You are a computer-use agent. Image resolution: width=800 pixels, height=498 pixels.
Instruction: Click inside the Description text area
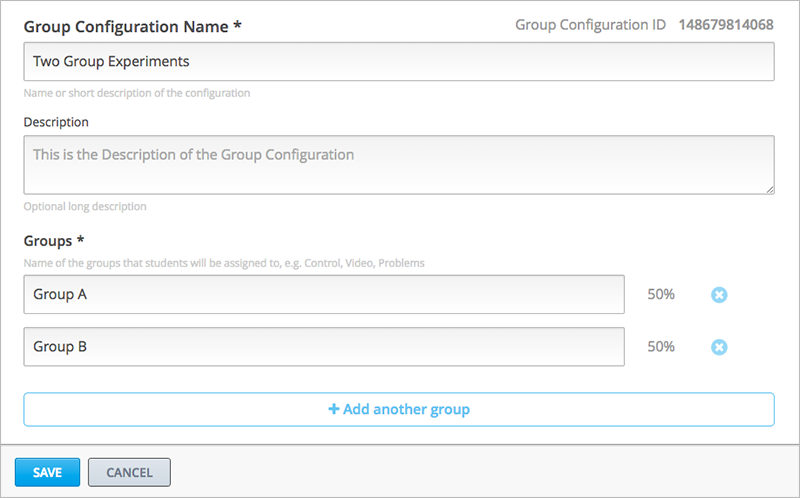399,164
